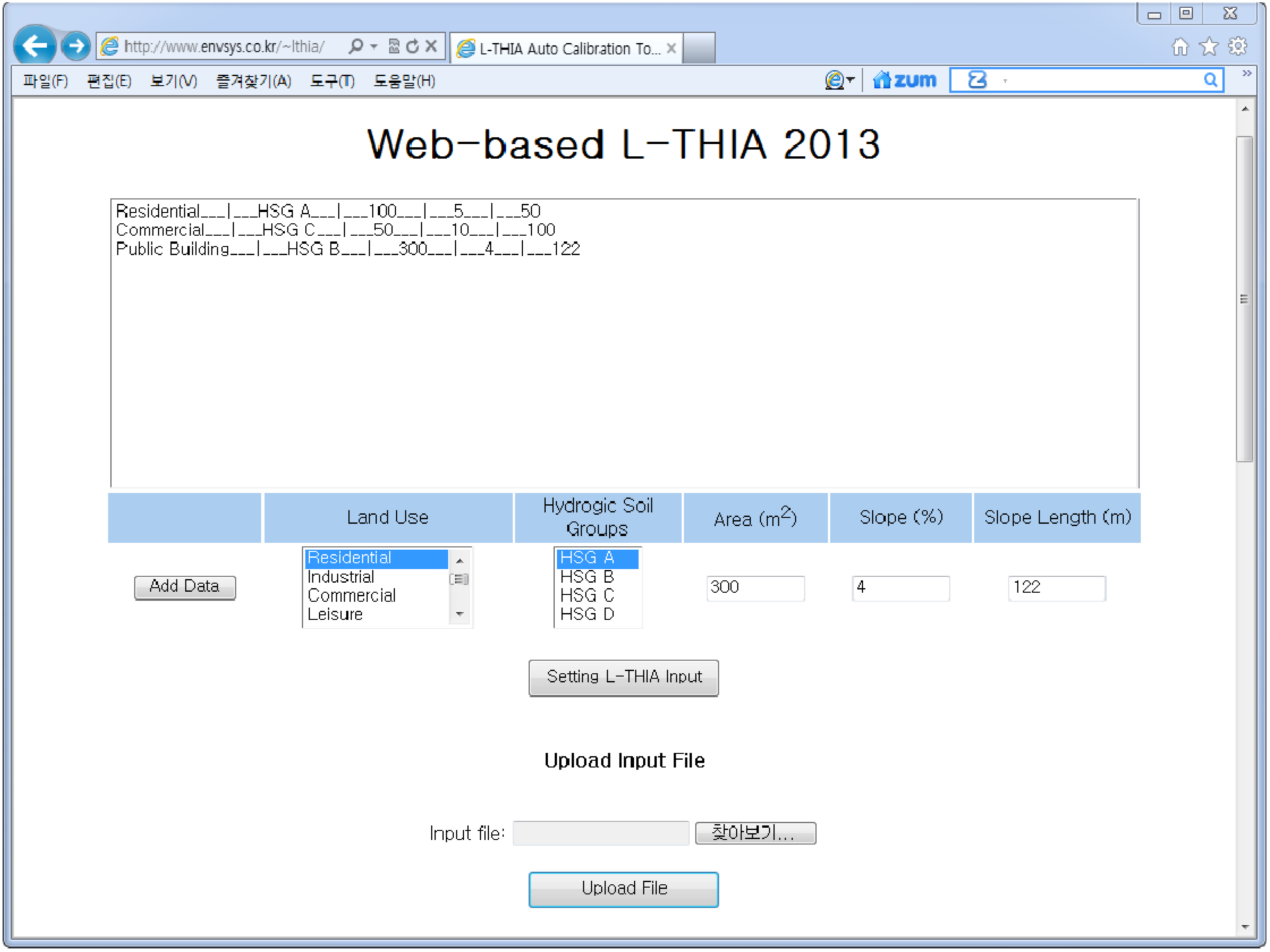Open the browser Home icon
Image resolution: width=1270 pixels, height=952 pixels.
1180,47
